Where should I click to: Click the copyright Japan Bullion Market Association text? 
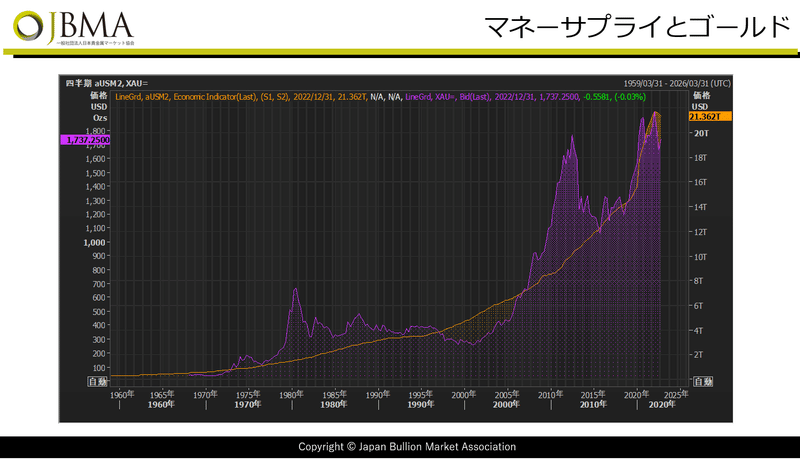click(407, 447)
